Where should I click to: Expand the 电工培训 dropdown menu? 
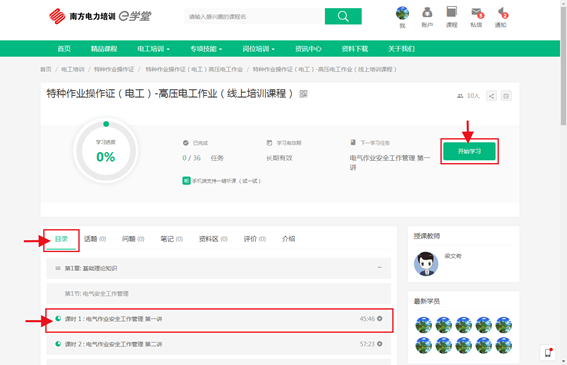click(x=153, y=49)
